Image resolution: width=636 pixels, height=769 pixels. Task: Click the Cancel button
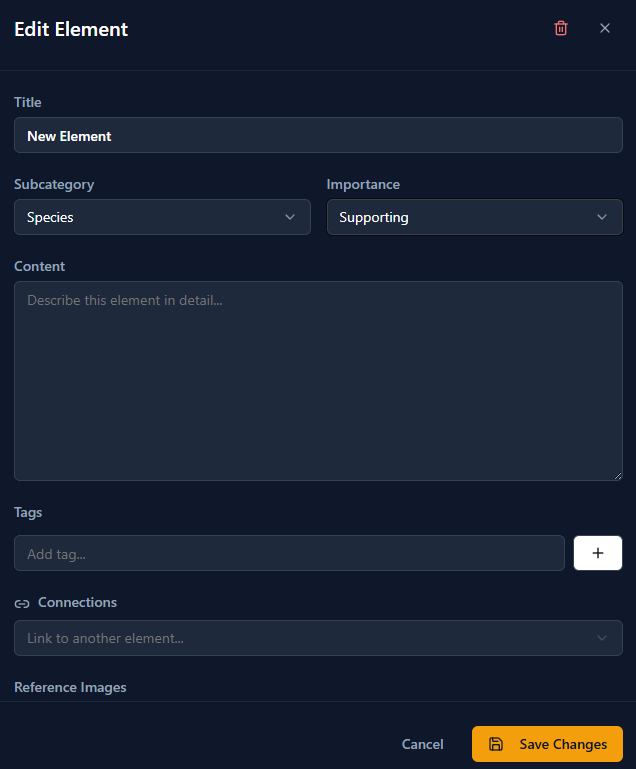point(422,744)
